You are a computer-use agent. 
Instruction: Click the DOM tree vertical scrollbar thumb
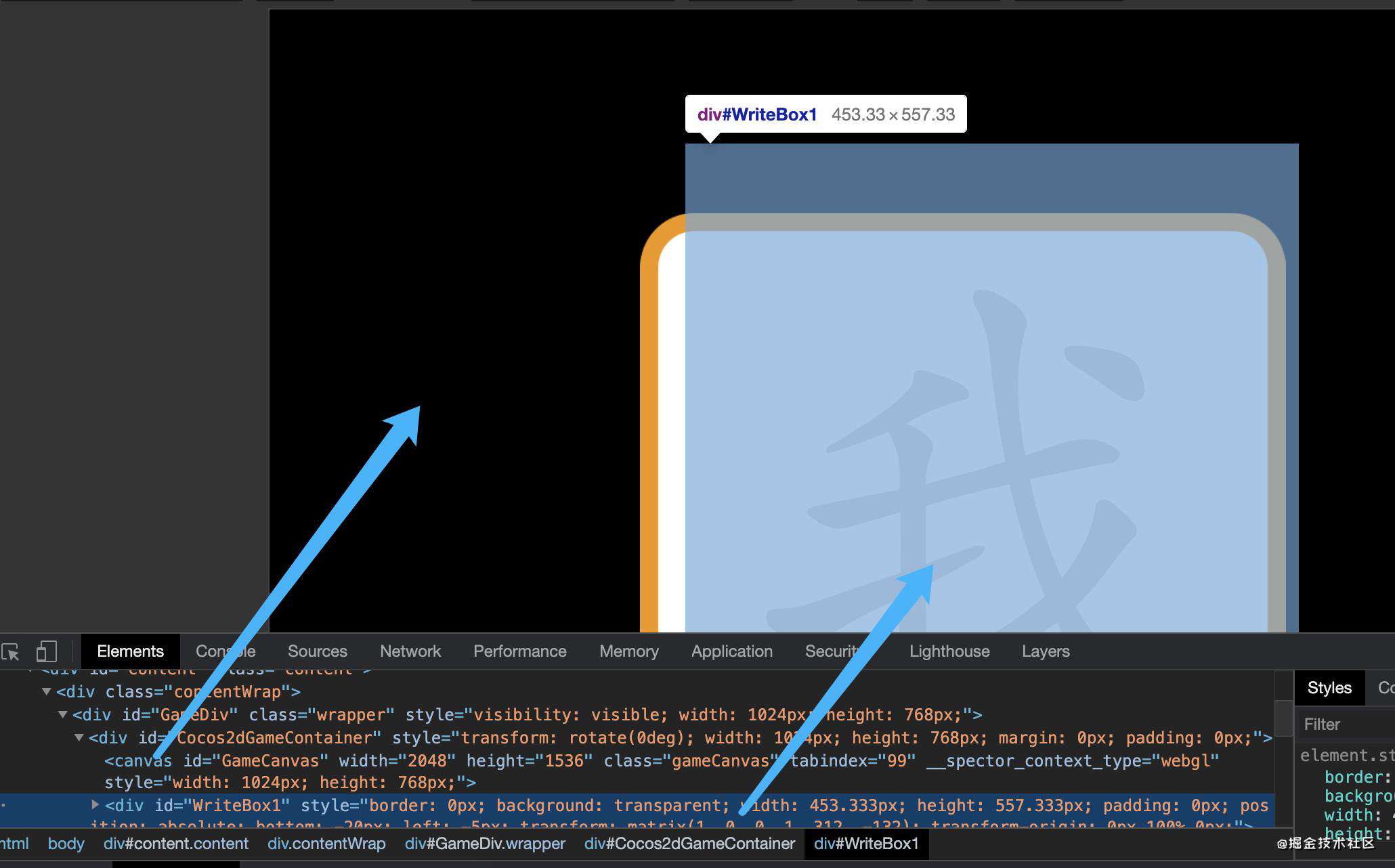point(1284,718)
